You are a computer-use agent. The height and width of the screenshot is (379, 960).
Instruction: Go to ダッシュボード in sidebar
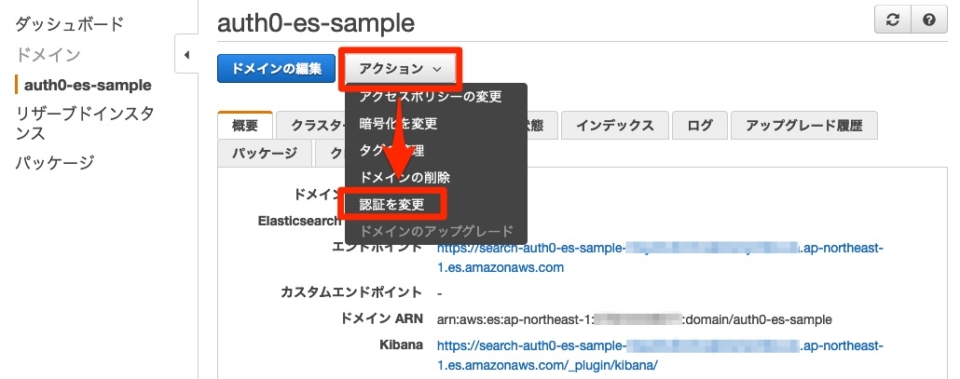(69, 24)
